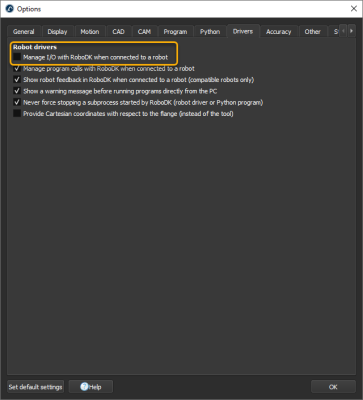
Task: Click the Help question mark icon
Action: click(x=84, y=387)
